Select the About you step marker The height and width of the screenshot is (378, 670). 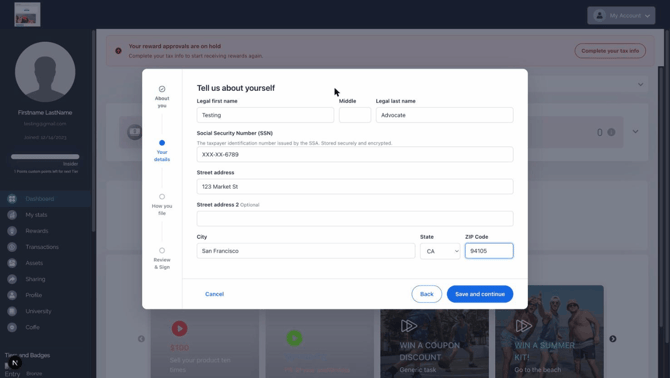click(162, 89)
